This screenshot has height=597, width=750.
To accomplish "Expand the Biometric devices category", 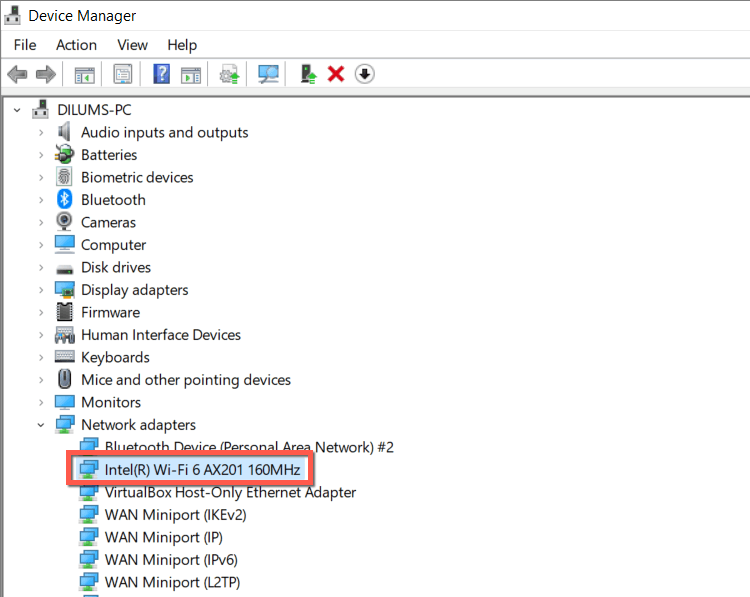I will [x=41, y=177].
